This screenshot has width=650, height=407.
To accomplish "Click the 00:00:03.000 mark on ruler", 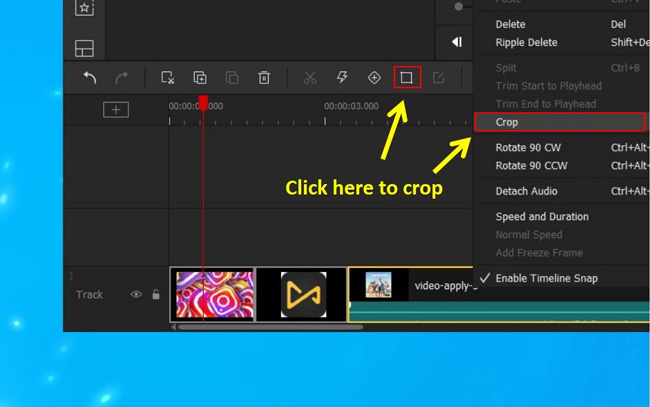I will pos(351,106).
